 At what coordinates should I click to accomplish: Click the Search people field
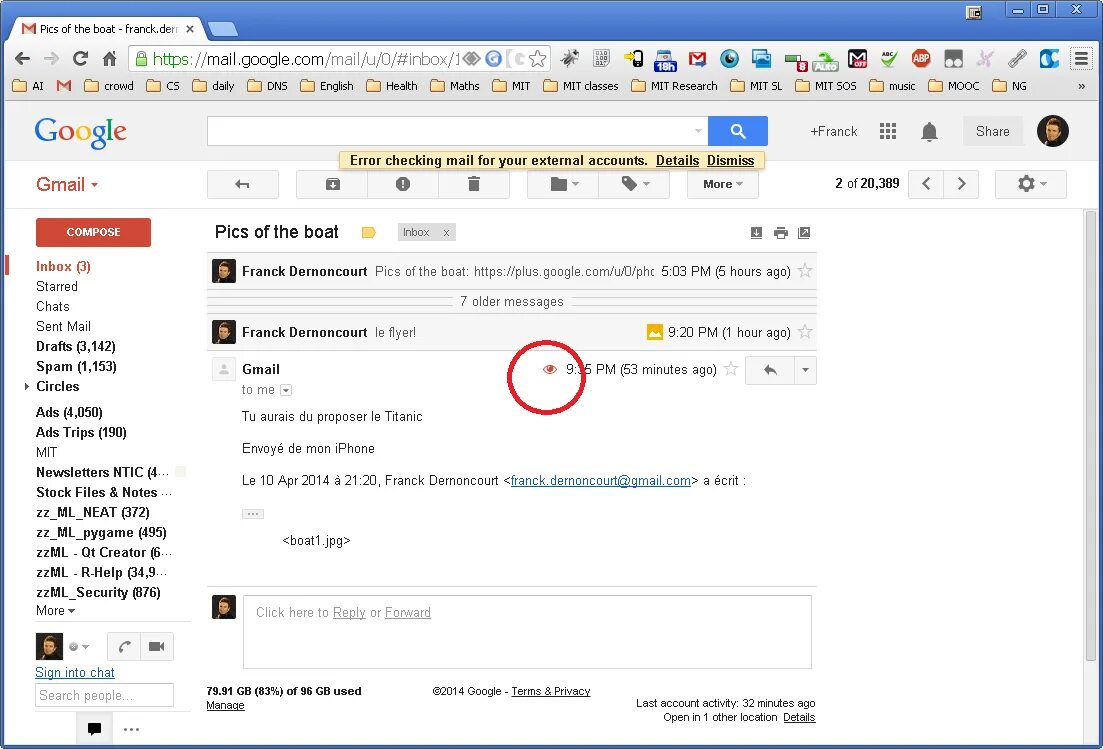click(104, 696)
